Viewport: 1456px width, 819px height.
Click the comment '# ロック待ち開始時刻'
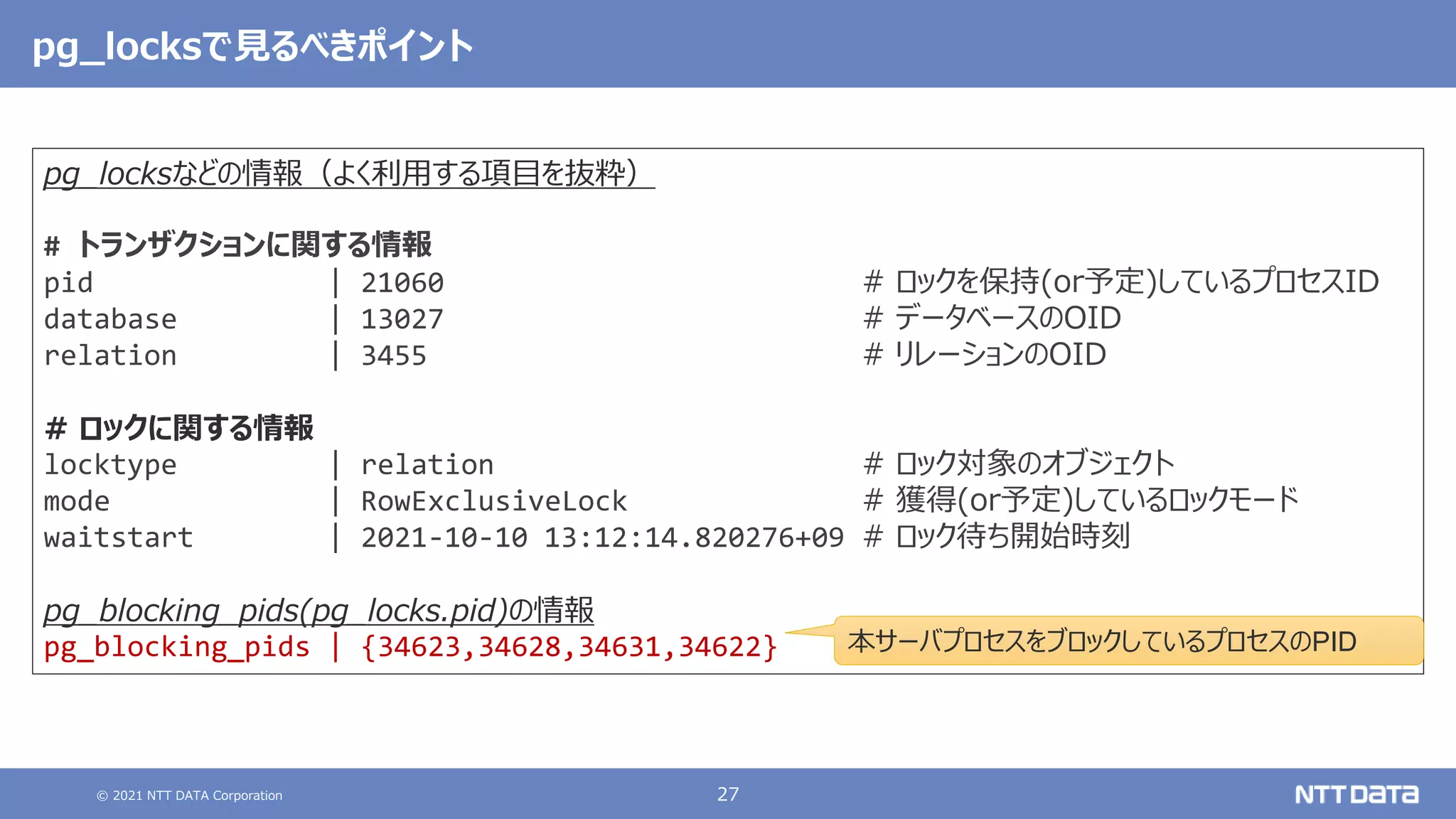(x=997, y=536)
